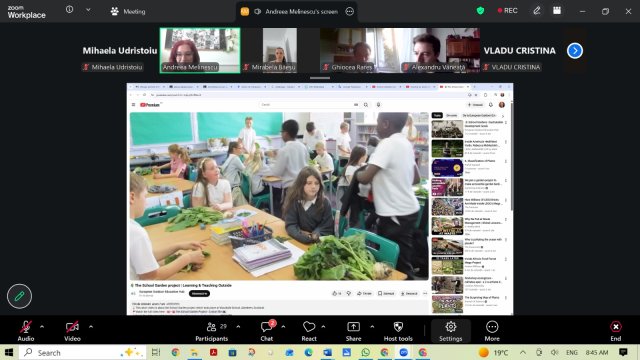Select Alexandru Vanesta's video tile
The width and height of the screenshot is (640, 360).
click(x=440, y=50)
